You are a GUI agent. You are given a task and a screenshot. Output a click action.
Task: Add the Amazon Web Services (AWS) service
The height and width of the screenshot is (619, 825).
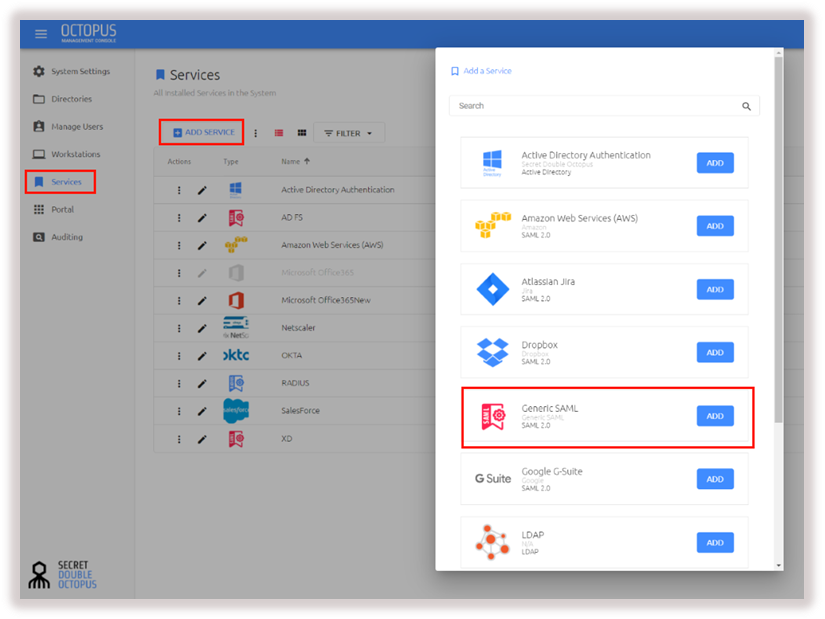click(x=715, y=226)
